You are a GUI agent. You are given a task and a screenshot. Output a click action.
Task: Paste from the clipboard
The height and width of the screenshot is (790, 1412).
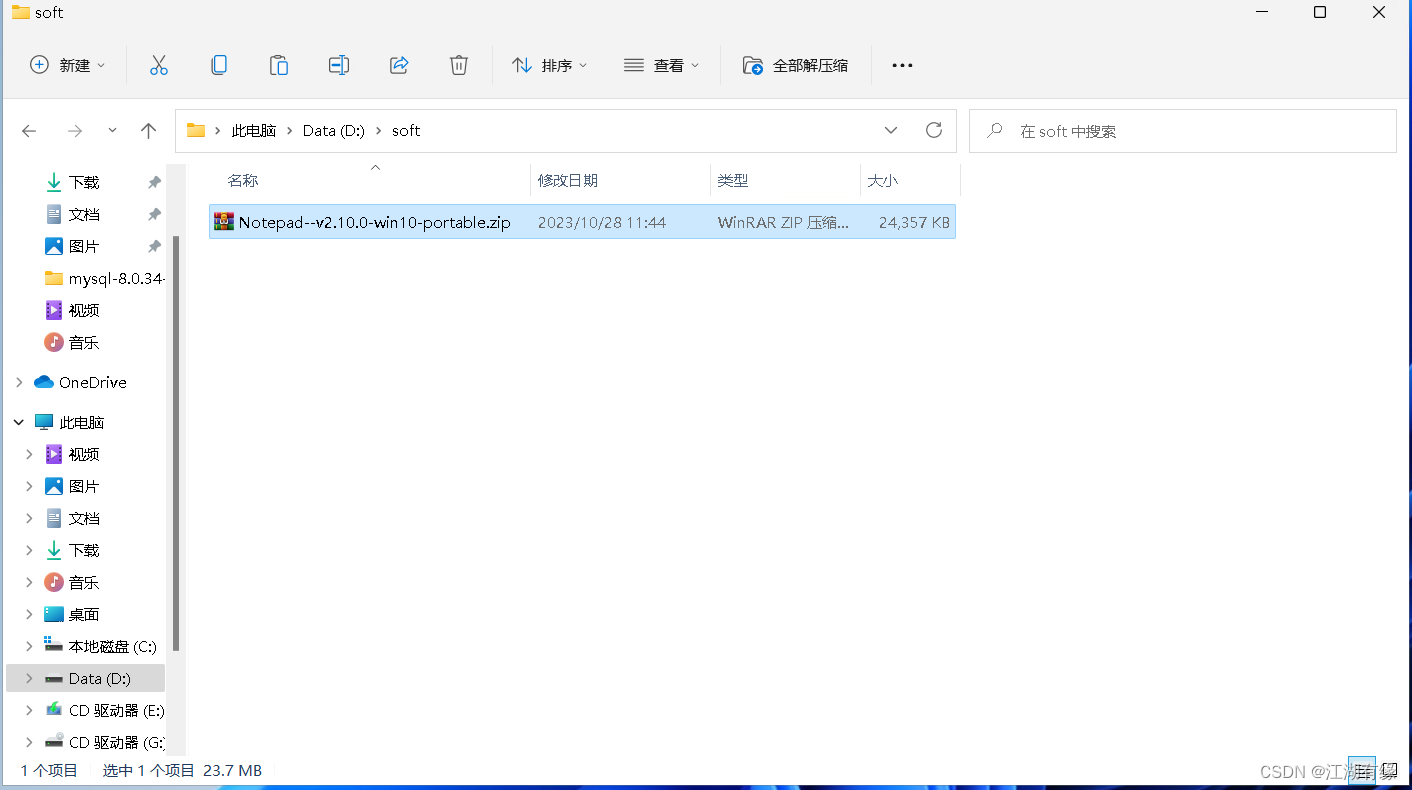(x=278, y=64)
